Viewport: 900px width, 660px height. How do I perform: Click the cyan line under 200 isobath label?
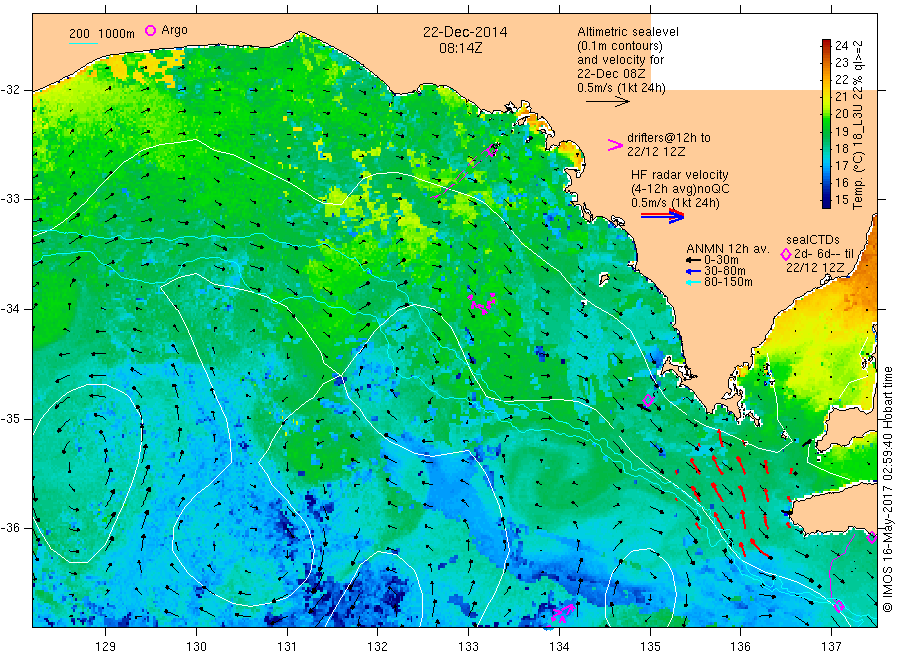pyautogui.click(x=83, y=43)
